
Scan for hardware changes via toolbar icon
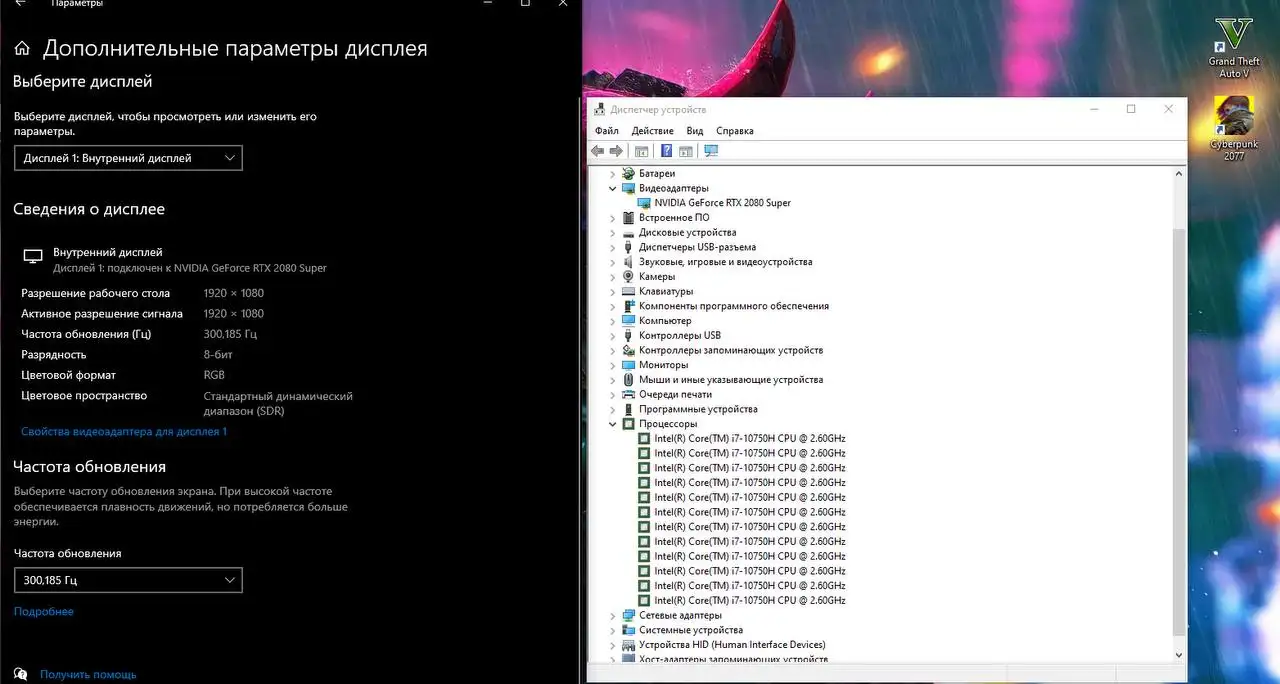(711, 150)
